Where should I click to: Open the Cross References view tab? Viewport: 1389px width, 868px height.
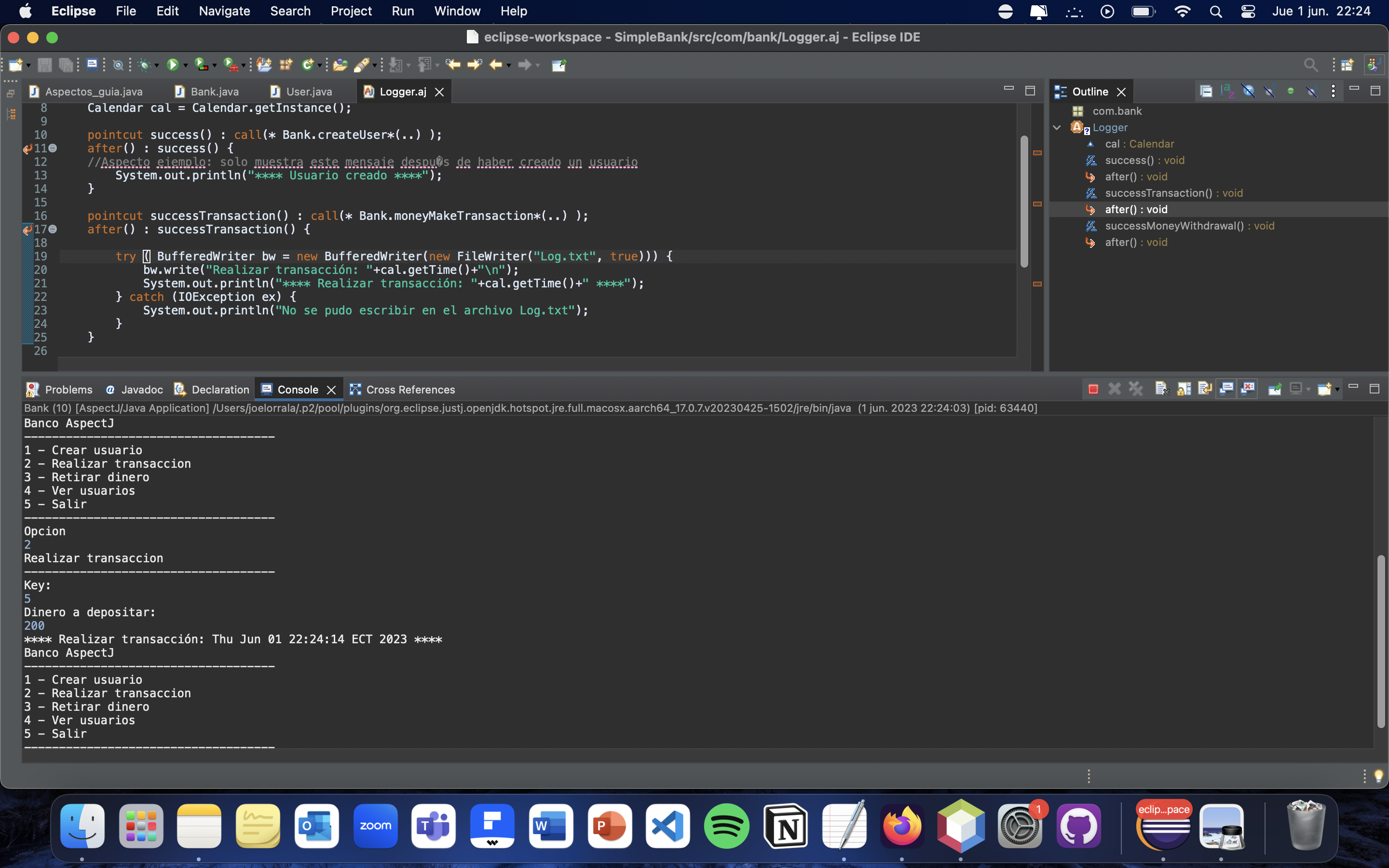(x=410, y=390)
